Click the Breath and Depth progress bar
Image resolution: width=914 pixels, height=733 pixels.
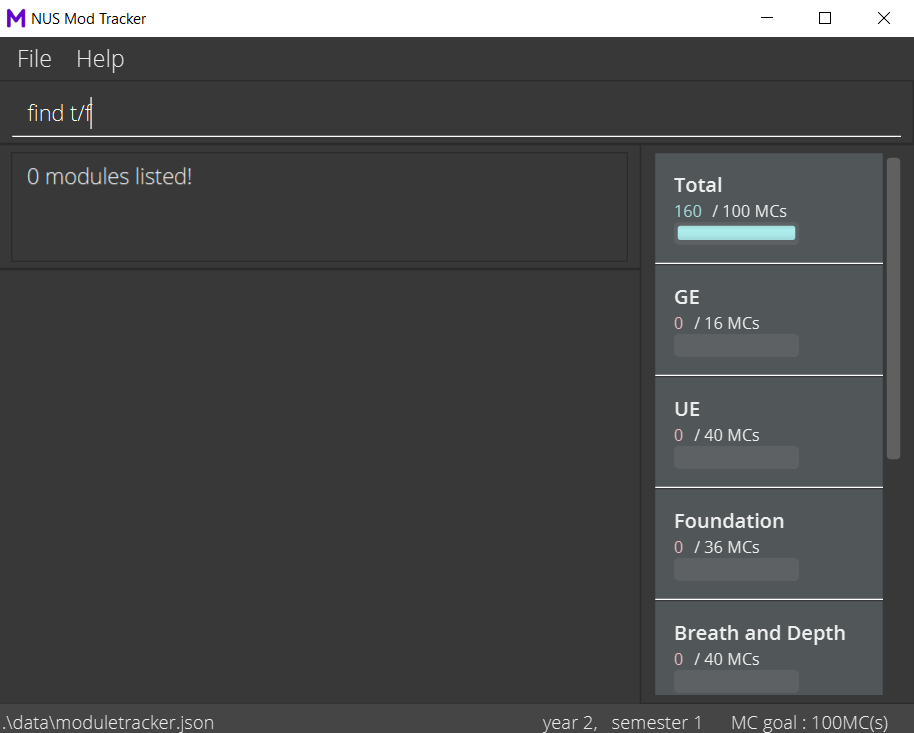tap(736, 681)
